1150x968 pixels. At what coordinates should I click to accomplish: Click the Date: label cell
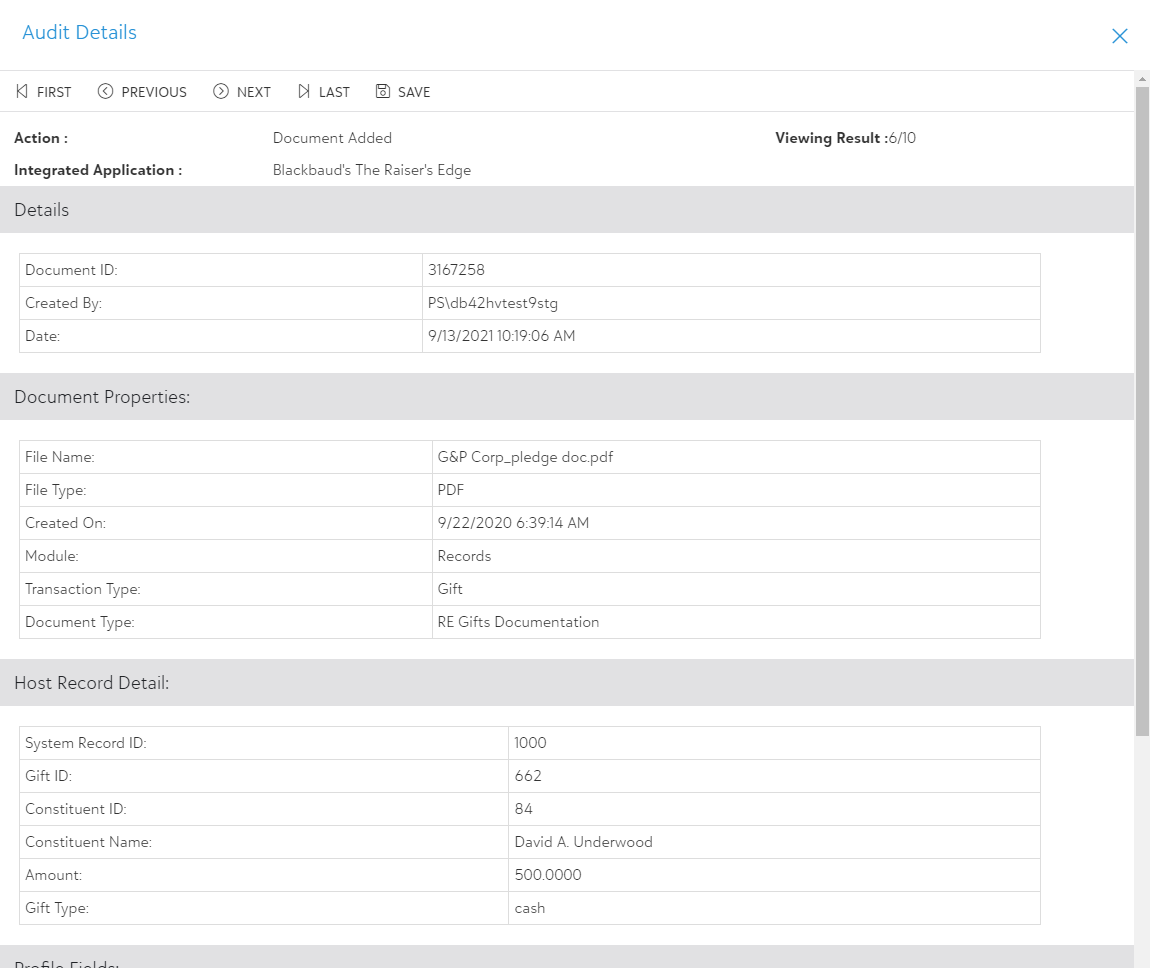tap(221, 336)
